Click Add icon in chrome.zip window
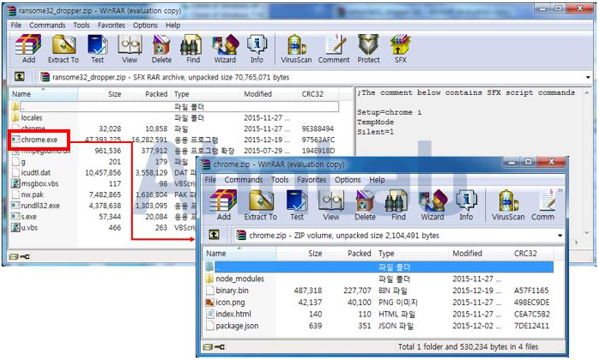Screen dimensions: 598x360 pyautogui.click(x=223, y=205)
